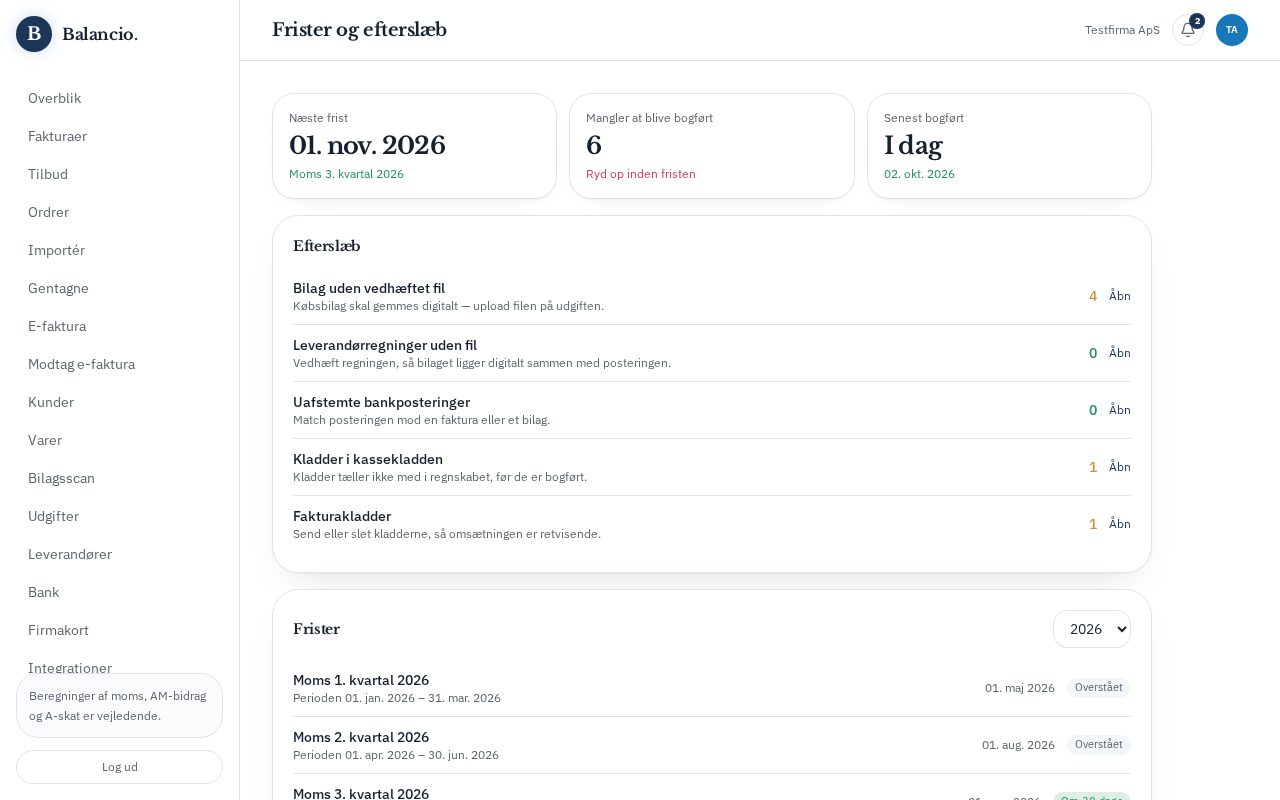Click the Næste frist 01. nov. 2026 card
The height and width of the screenshot is (800, 1280).
tap(414, 146)
